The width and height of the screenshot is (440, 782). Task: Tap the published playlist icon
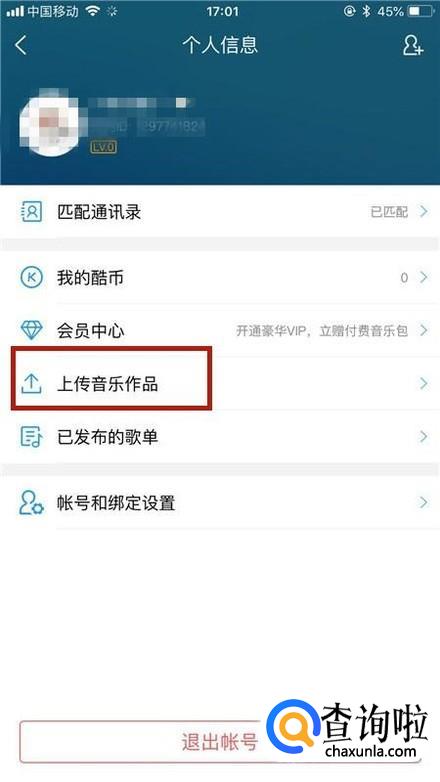pyautogui.click(x=31, y=436)
